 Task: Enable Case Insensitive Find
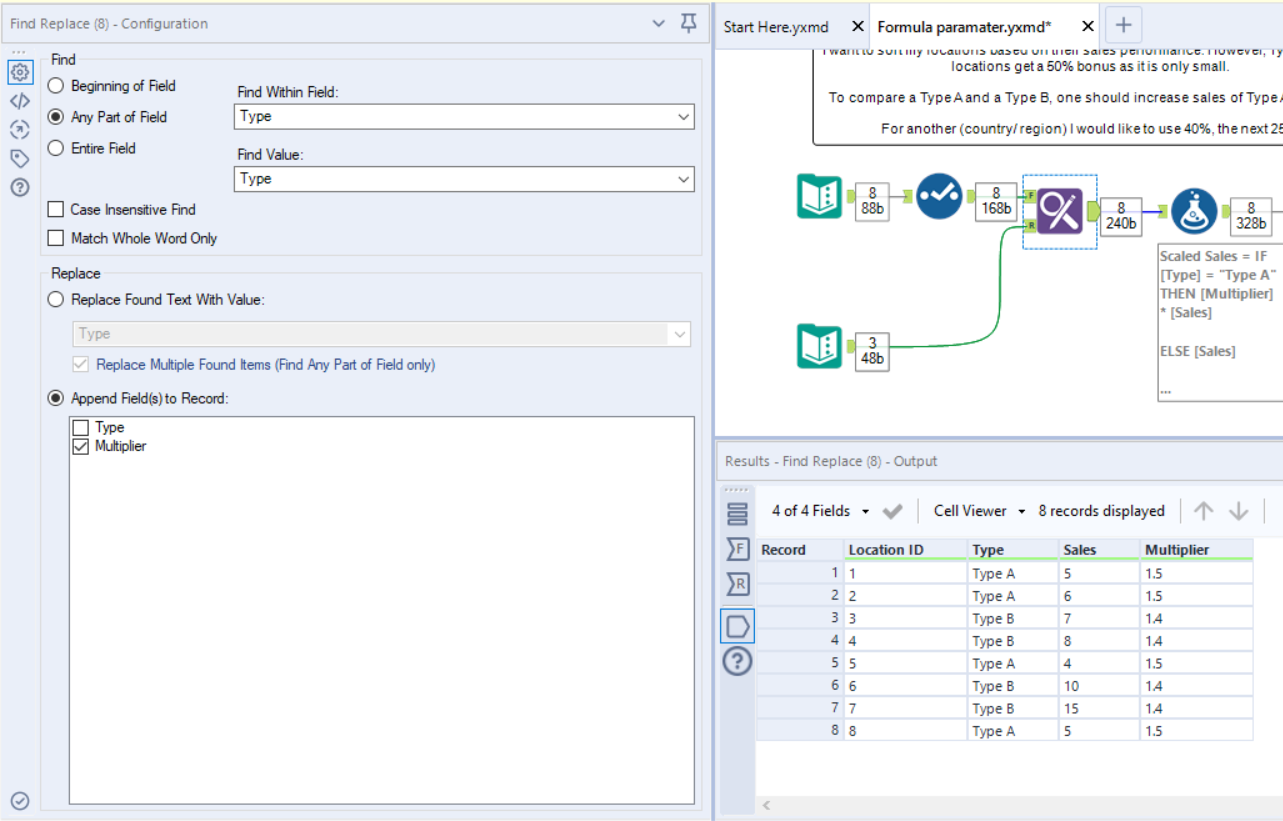pyautogui.click(x=57, y=209)
